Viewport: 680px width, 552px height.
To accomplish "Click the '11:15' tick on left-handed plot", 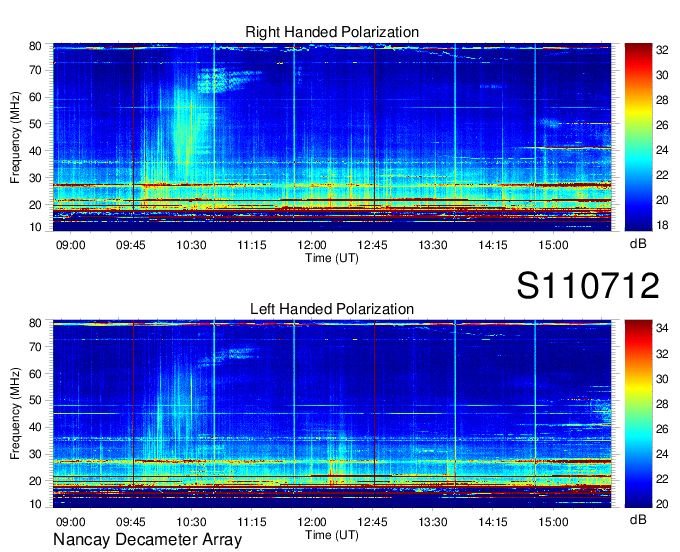I will coord(252,522).
